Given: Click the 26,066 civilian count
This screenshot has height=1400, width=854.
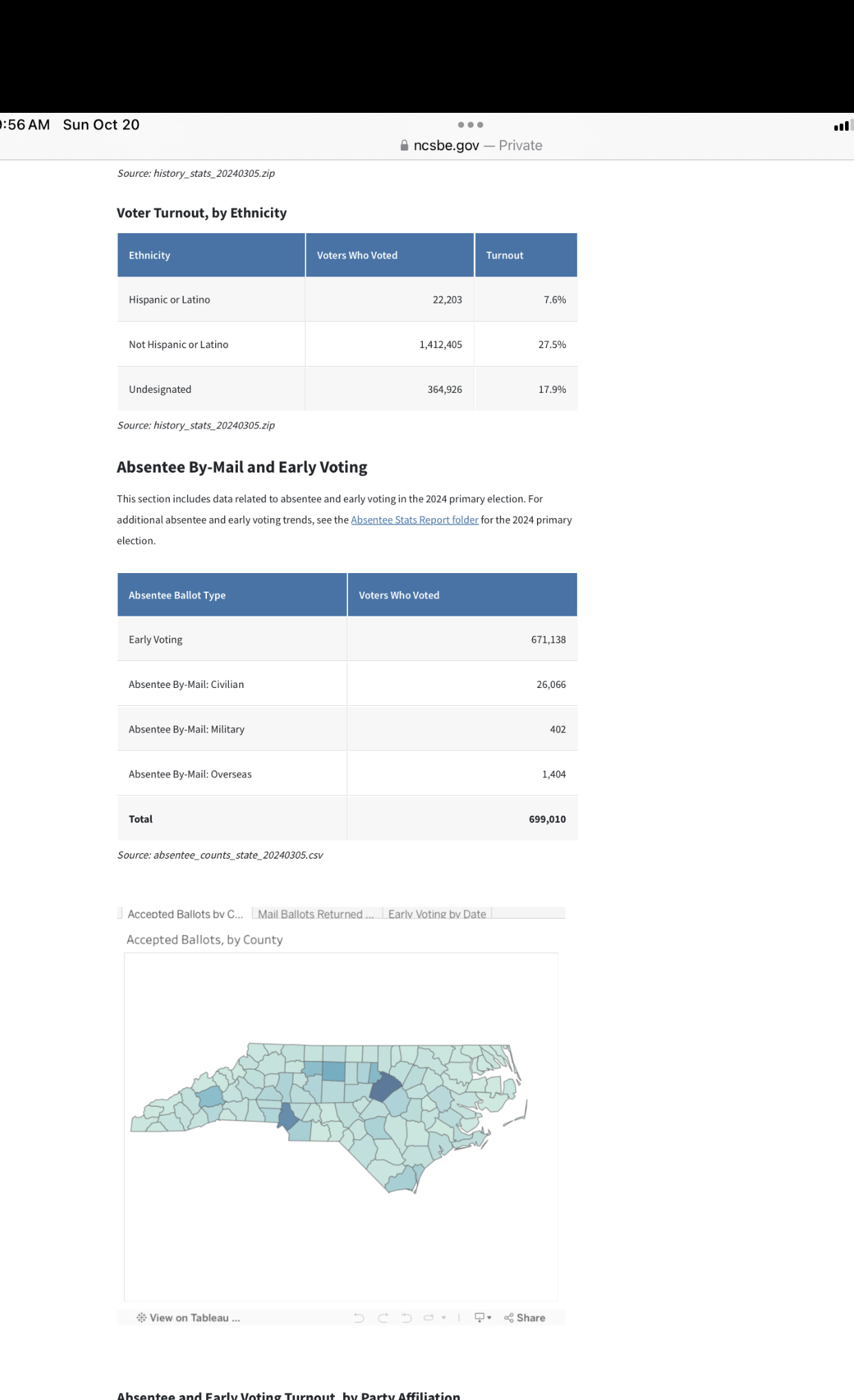Looking at the screenshot, I should [x=551, y=685].
